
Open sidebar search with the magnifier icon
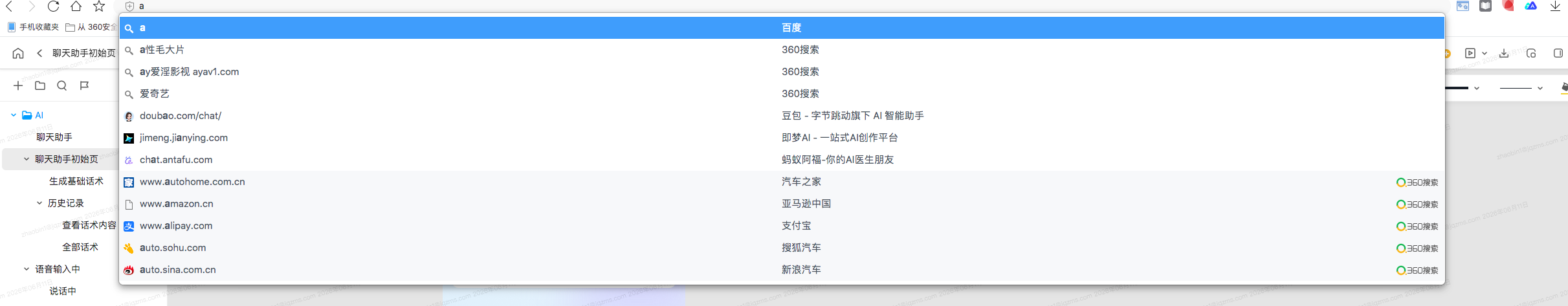pos(62,85)
